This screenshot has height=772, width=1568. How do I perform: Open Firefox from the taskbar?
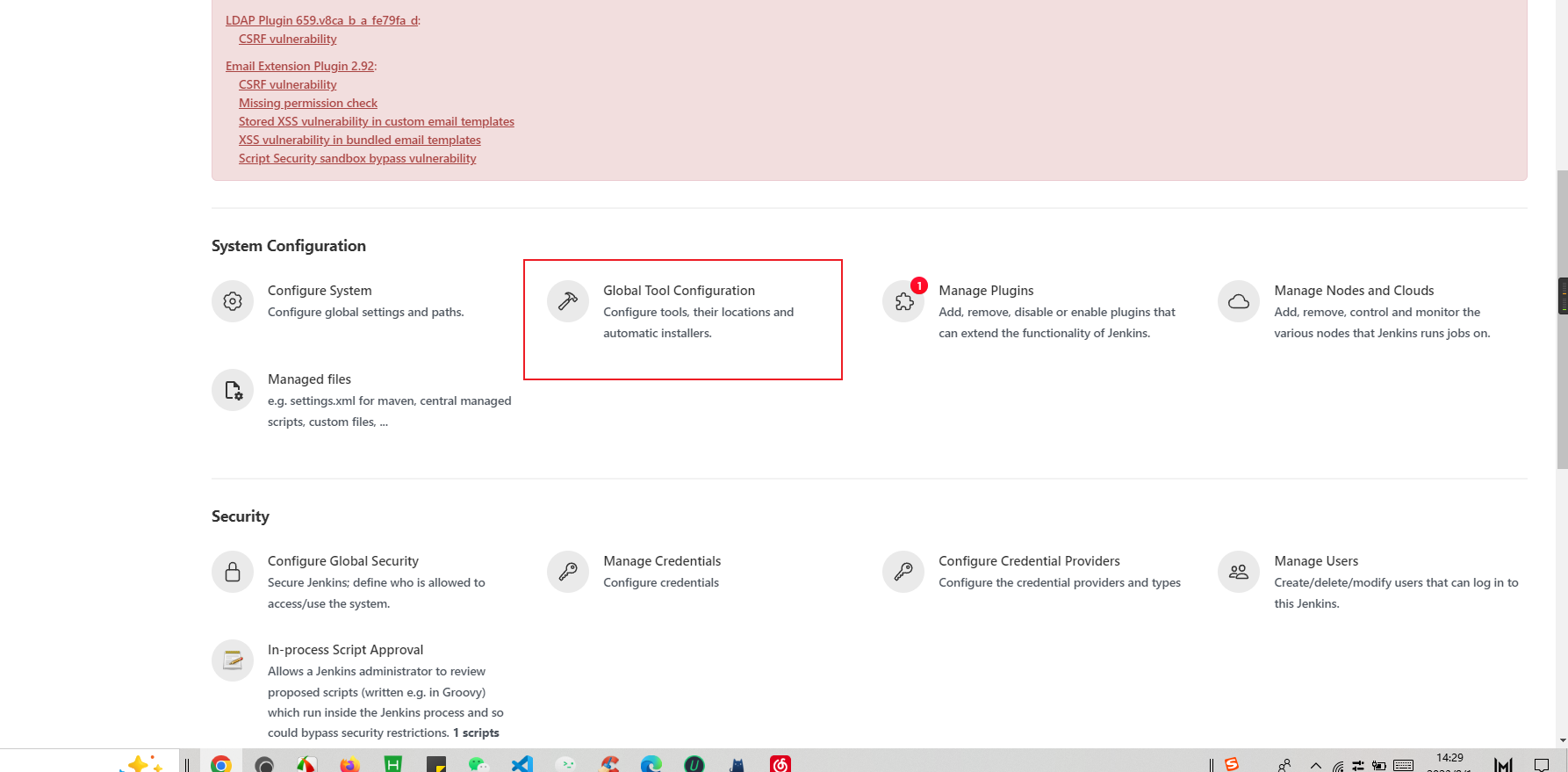[349, 764]
